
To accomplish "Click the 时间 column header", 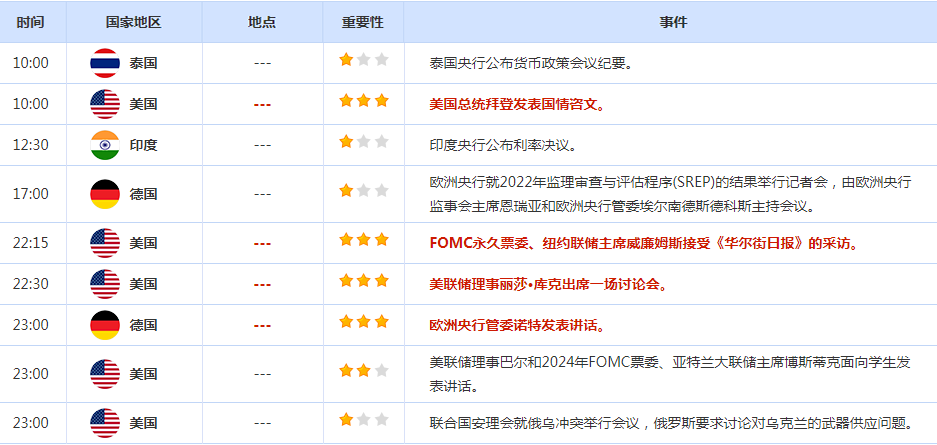I will 30,22.
